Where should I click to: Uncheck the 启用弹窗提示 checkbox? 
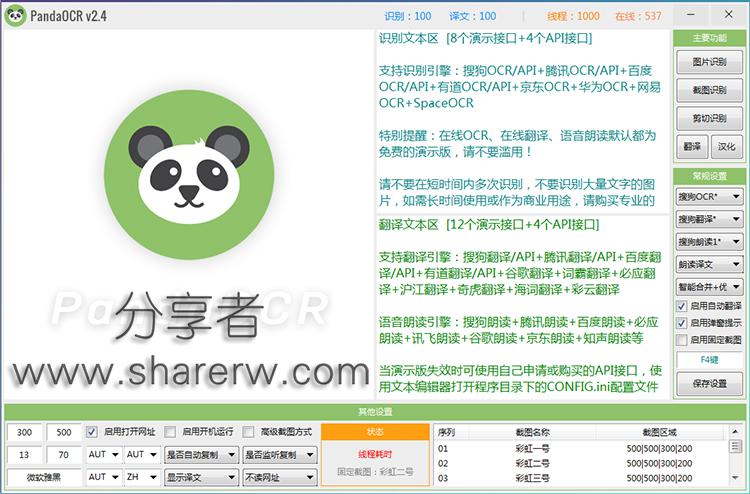(x=682, y=323)
